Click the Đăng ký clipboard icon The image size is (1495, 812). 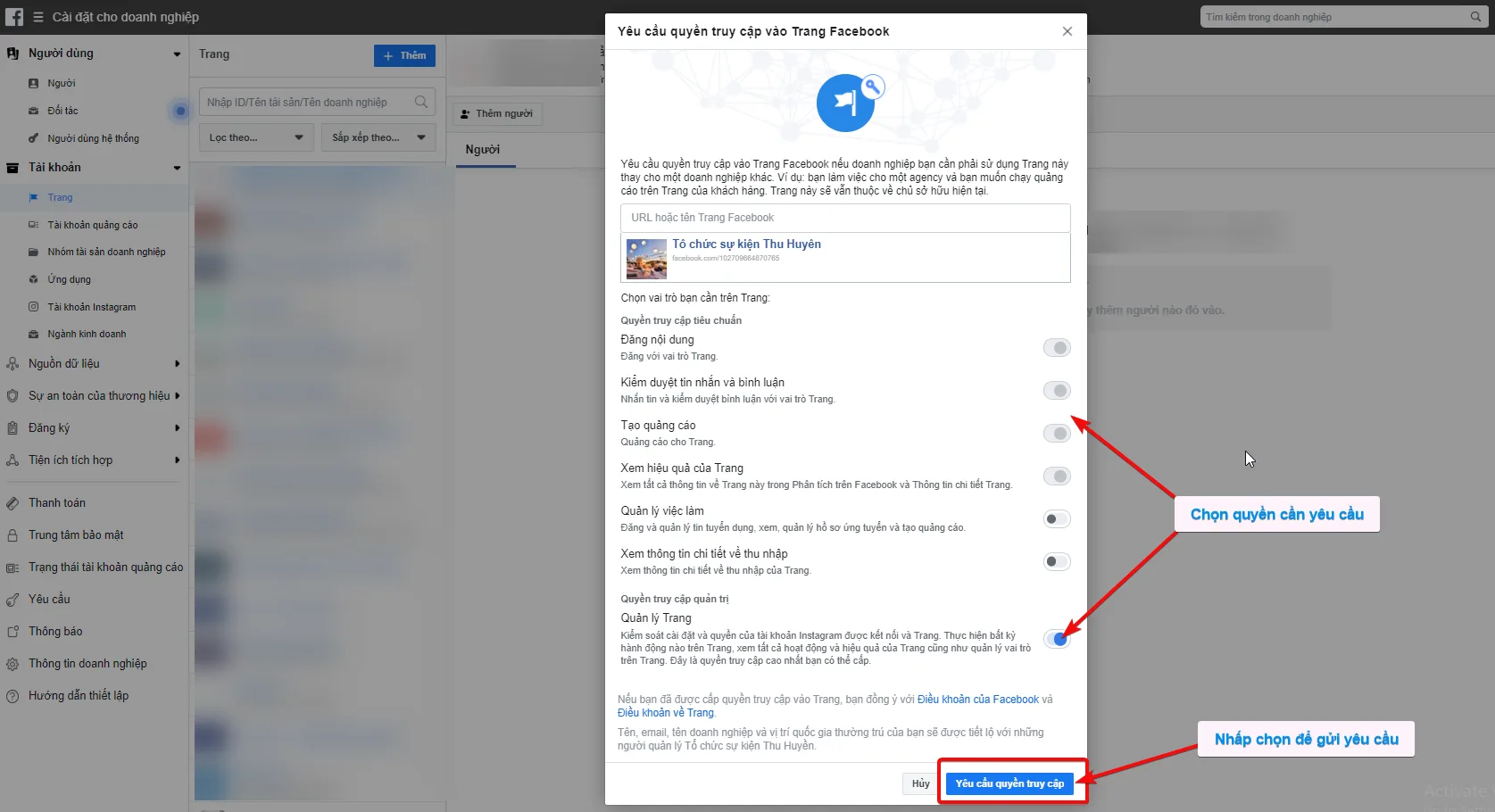click(x=12, y=427)
